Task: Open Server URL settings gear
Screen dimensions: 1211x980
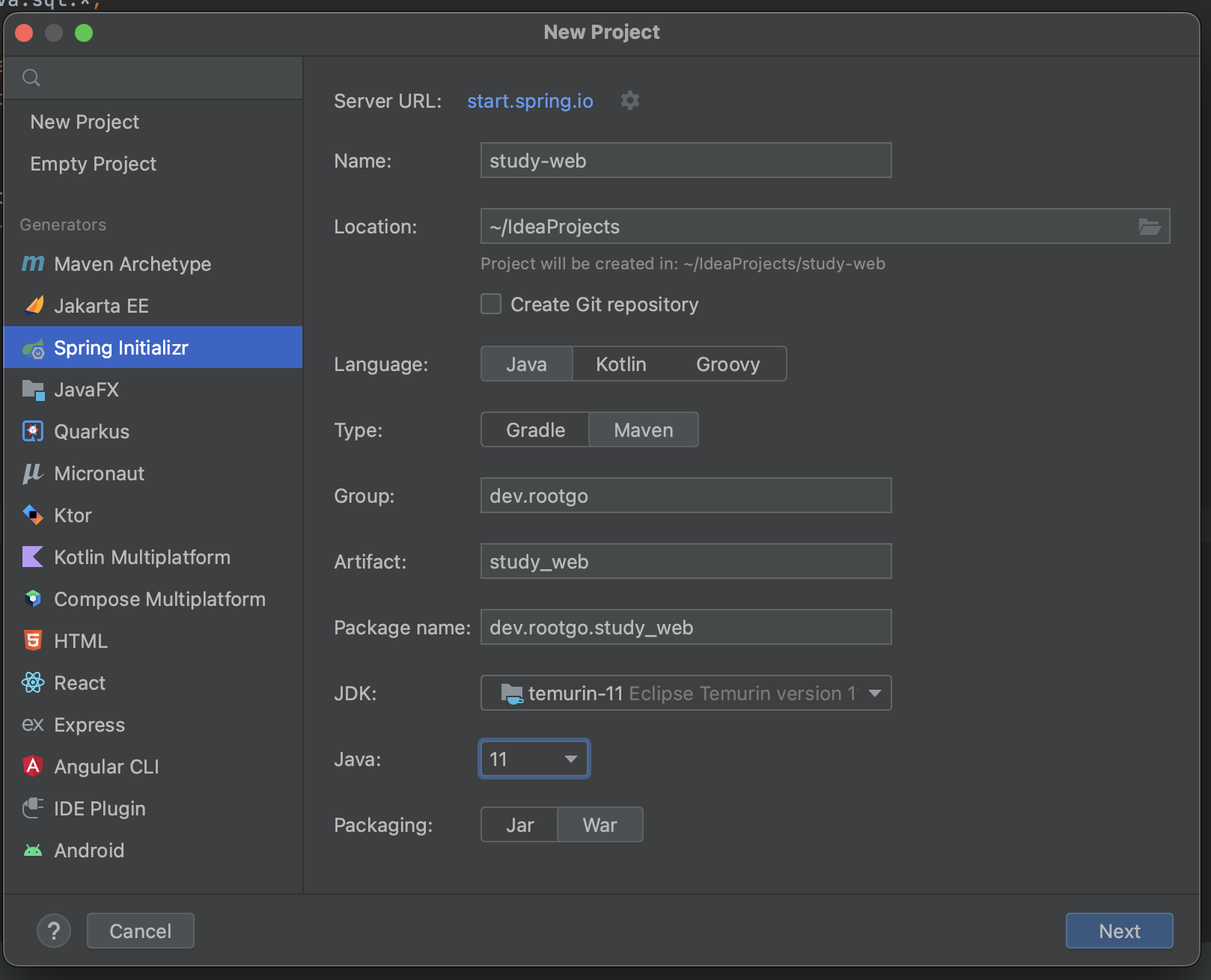Action: pos(630,100)
